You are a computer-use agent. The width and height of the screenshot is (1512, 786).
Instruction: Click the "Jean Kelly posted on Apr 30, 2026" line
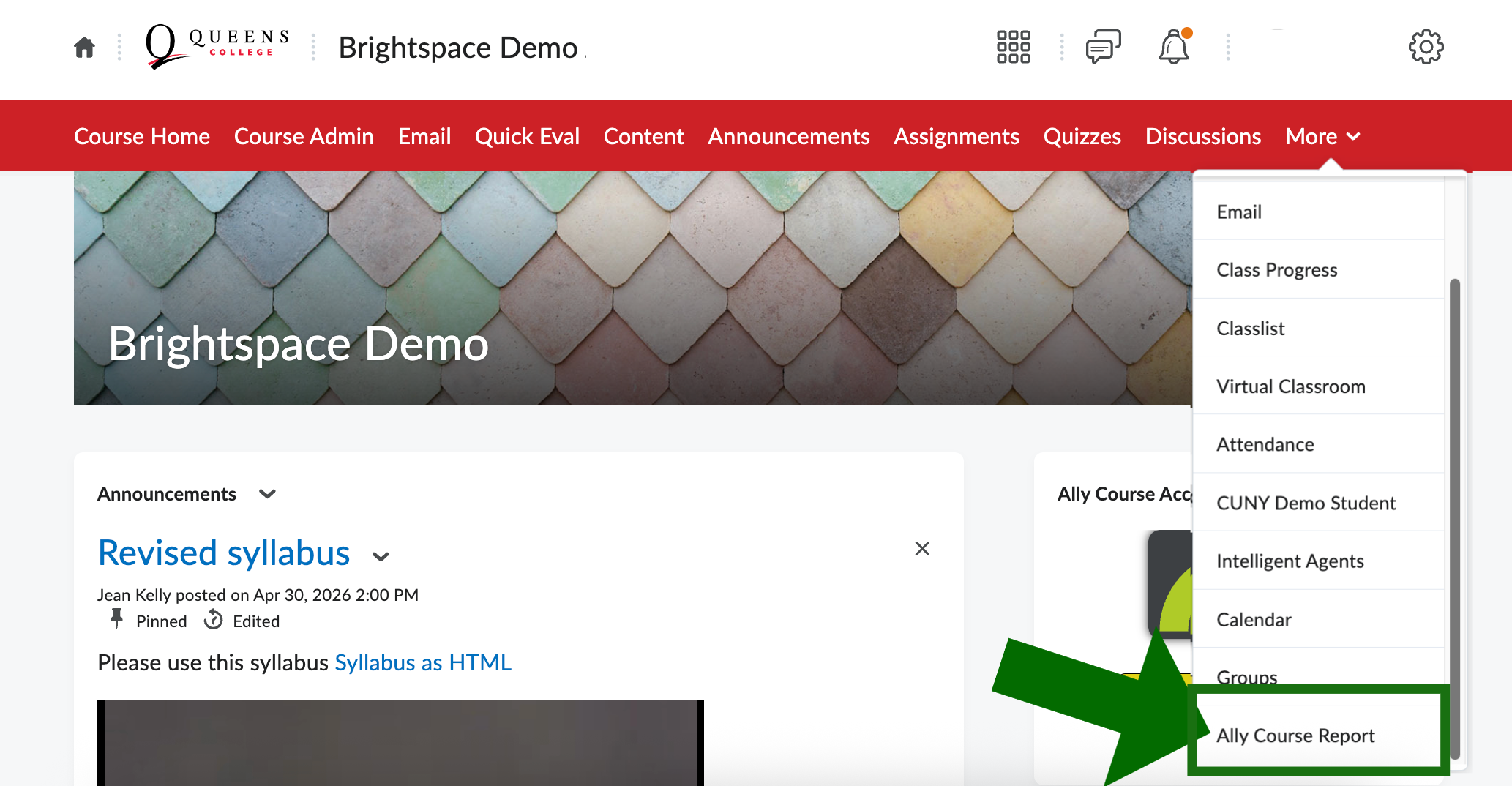click(x=258, y=595)
